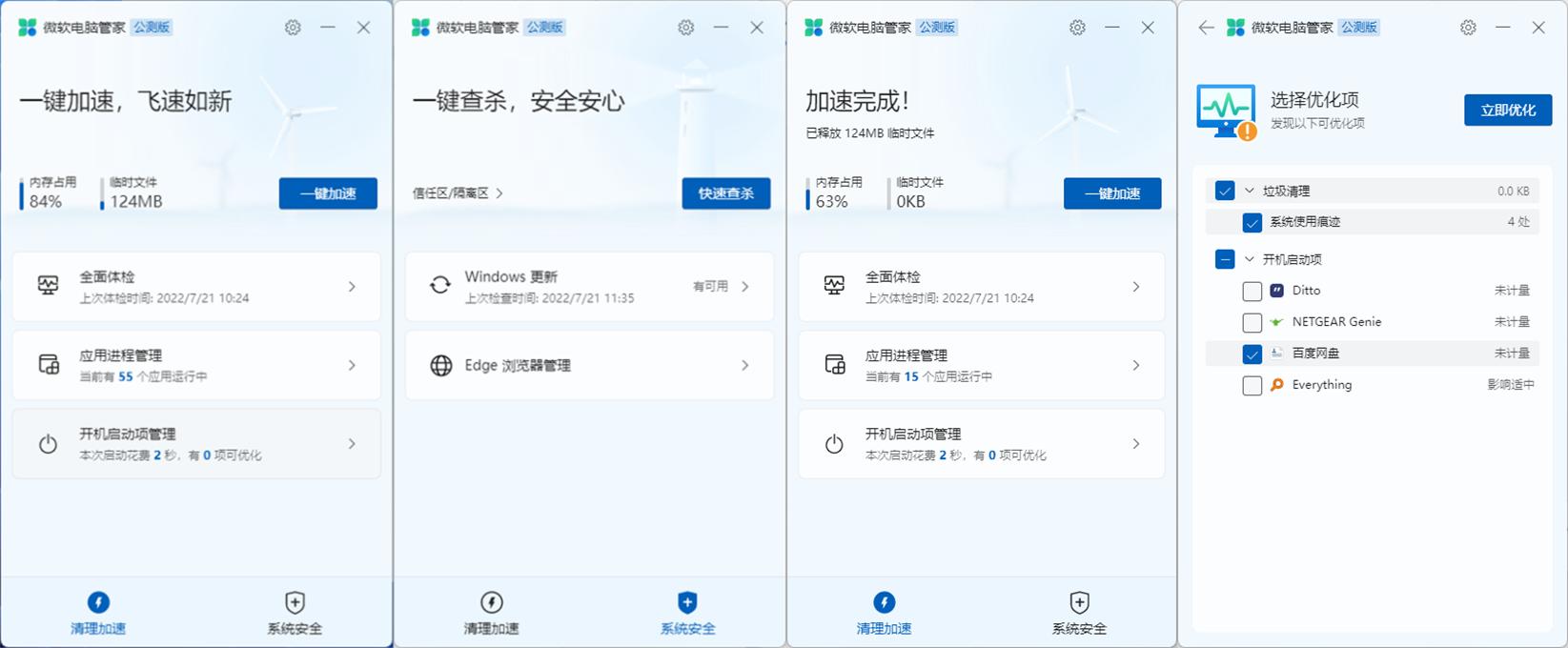Open 全面体检 arrow in first window
This screenshot has height=648, width=1568.
click(x=352, y=286)
